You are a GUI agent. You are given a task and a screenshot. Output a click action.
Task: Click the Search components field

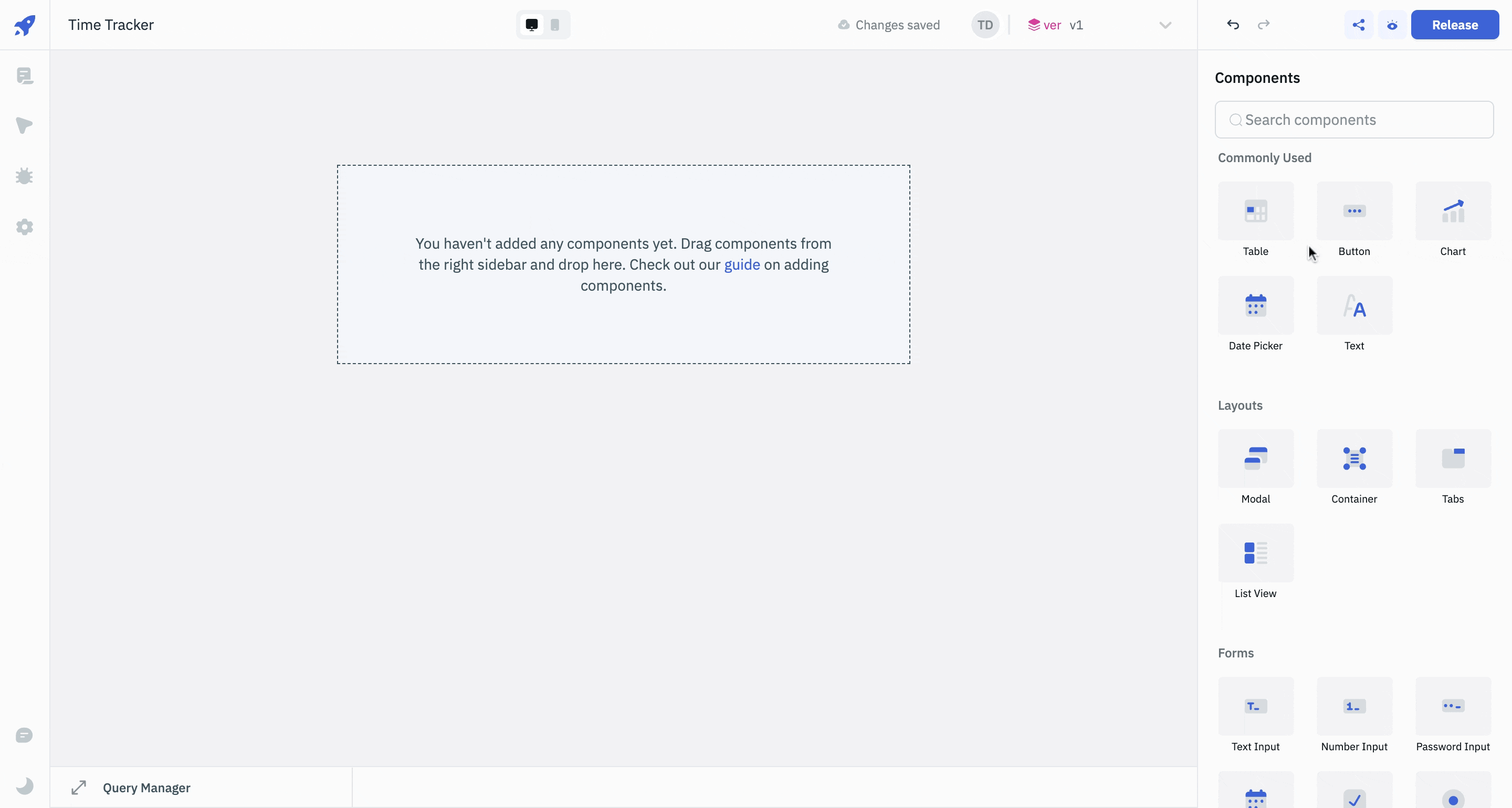coord(1353,120)
